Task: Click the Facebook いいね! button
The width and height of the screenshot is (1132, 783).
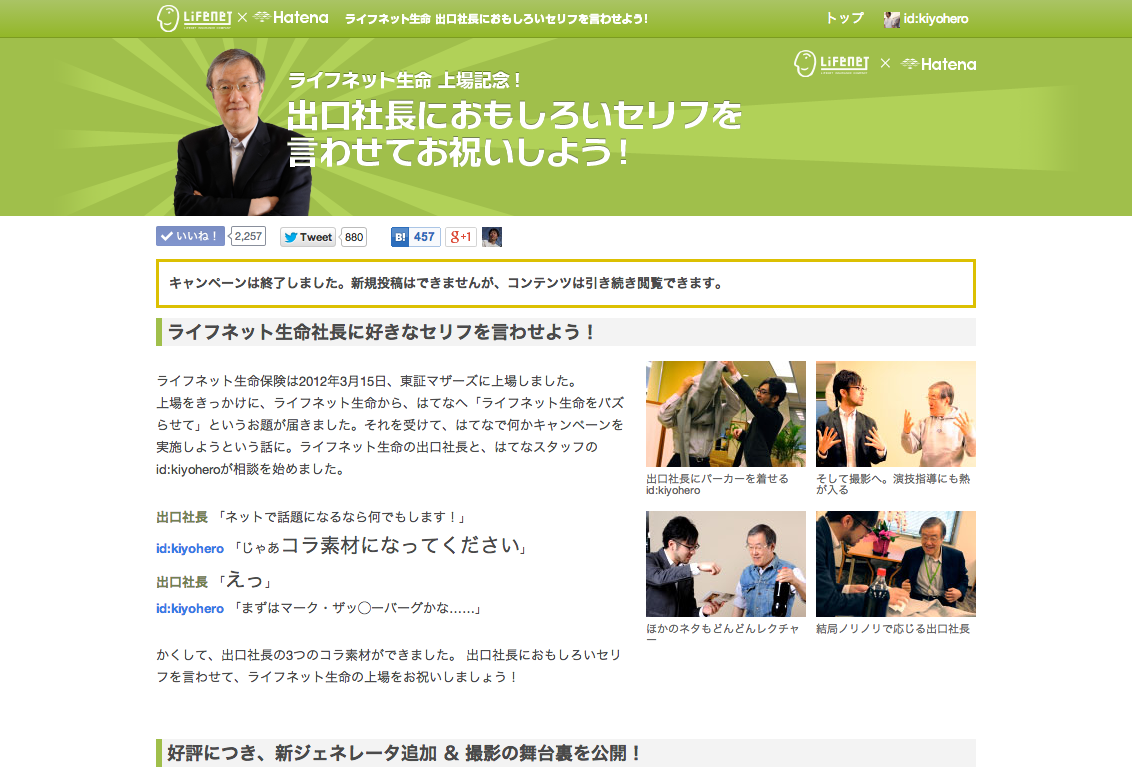Action: pyautogui.click(x=190, y=236)
